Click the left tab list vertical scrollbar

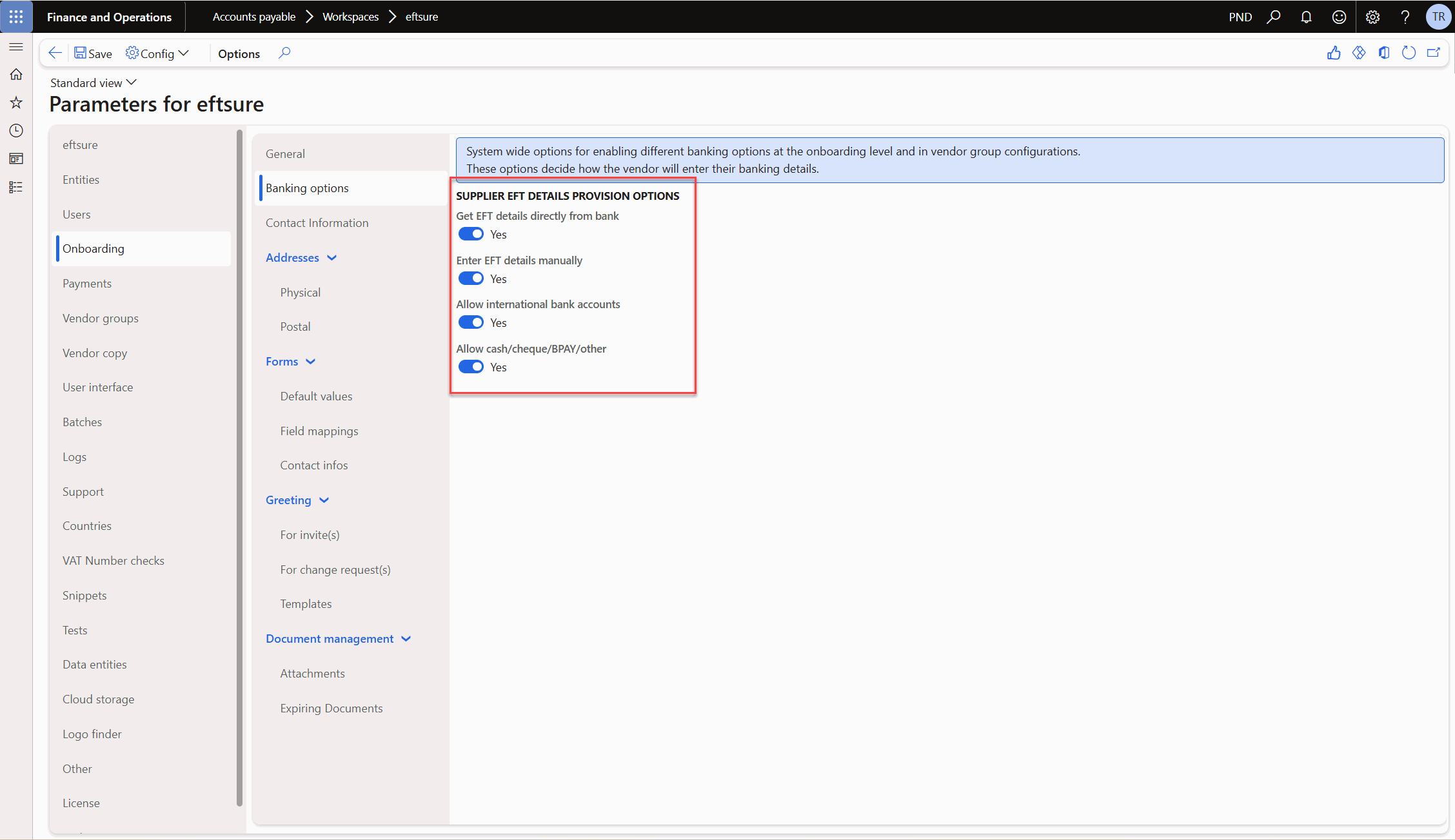pyautogui.click(x=239, y=468)
